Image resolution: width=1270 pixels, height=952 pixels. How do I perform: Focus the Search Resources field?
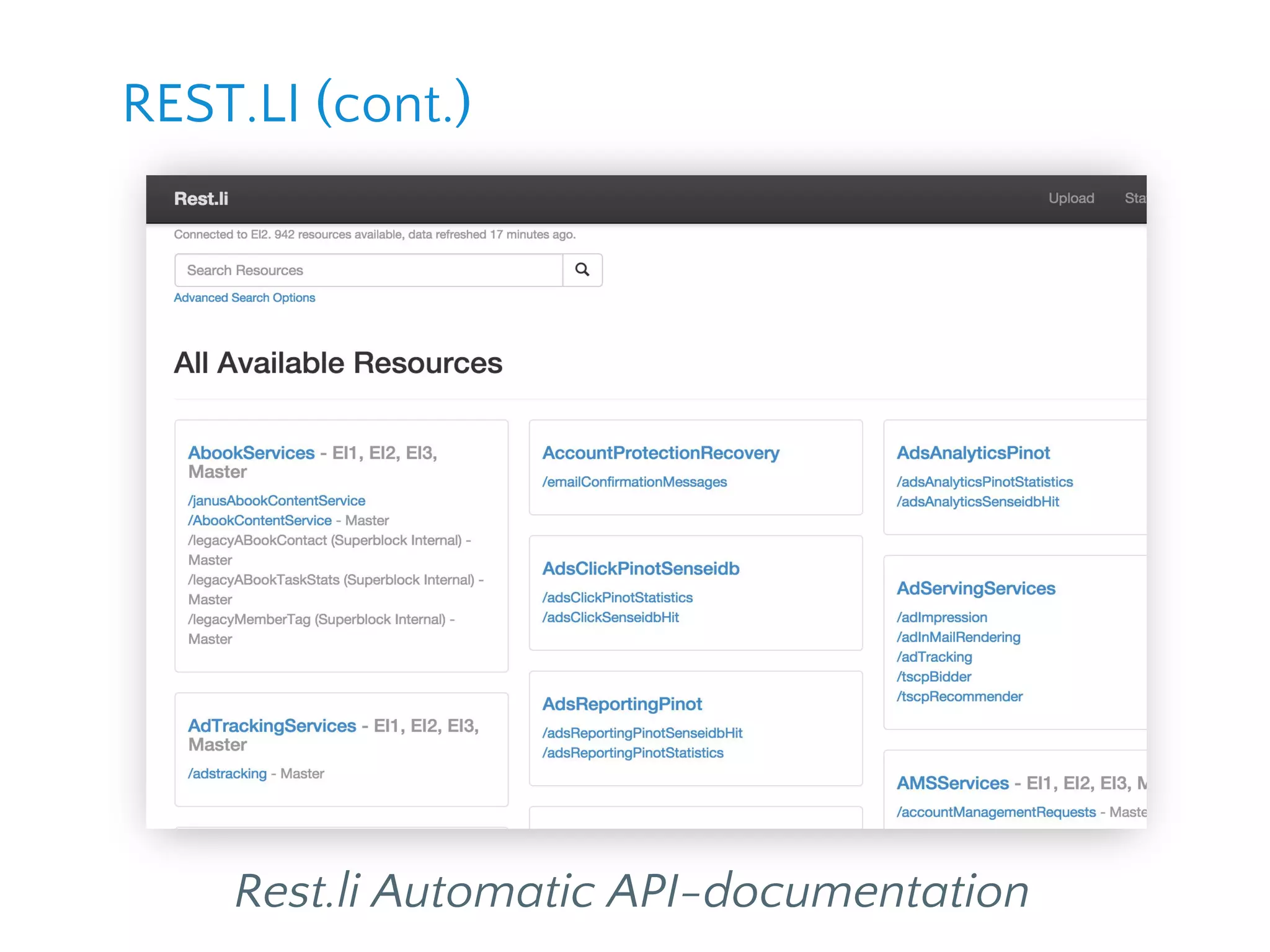(369, 270)
